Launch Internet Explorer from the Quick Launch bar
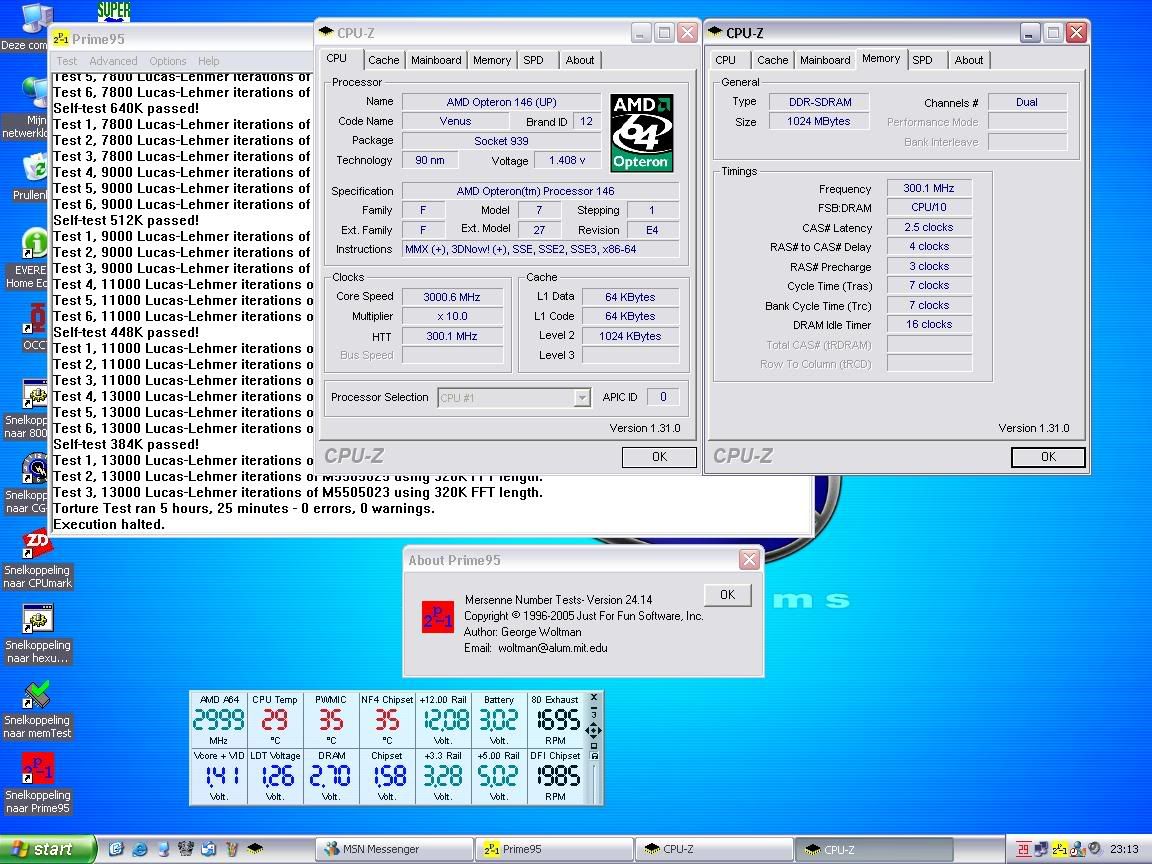Screen dimensions: 1152x864 (x=140, y=849)
